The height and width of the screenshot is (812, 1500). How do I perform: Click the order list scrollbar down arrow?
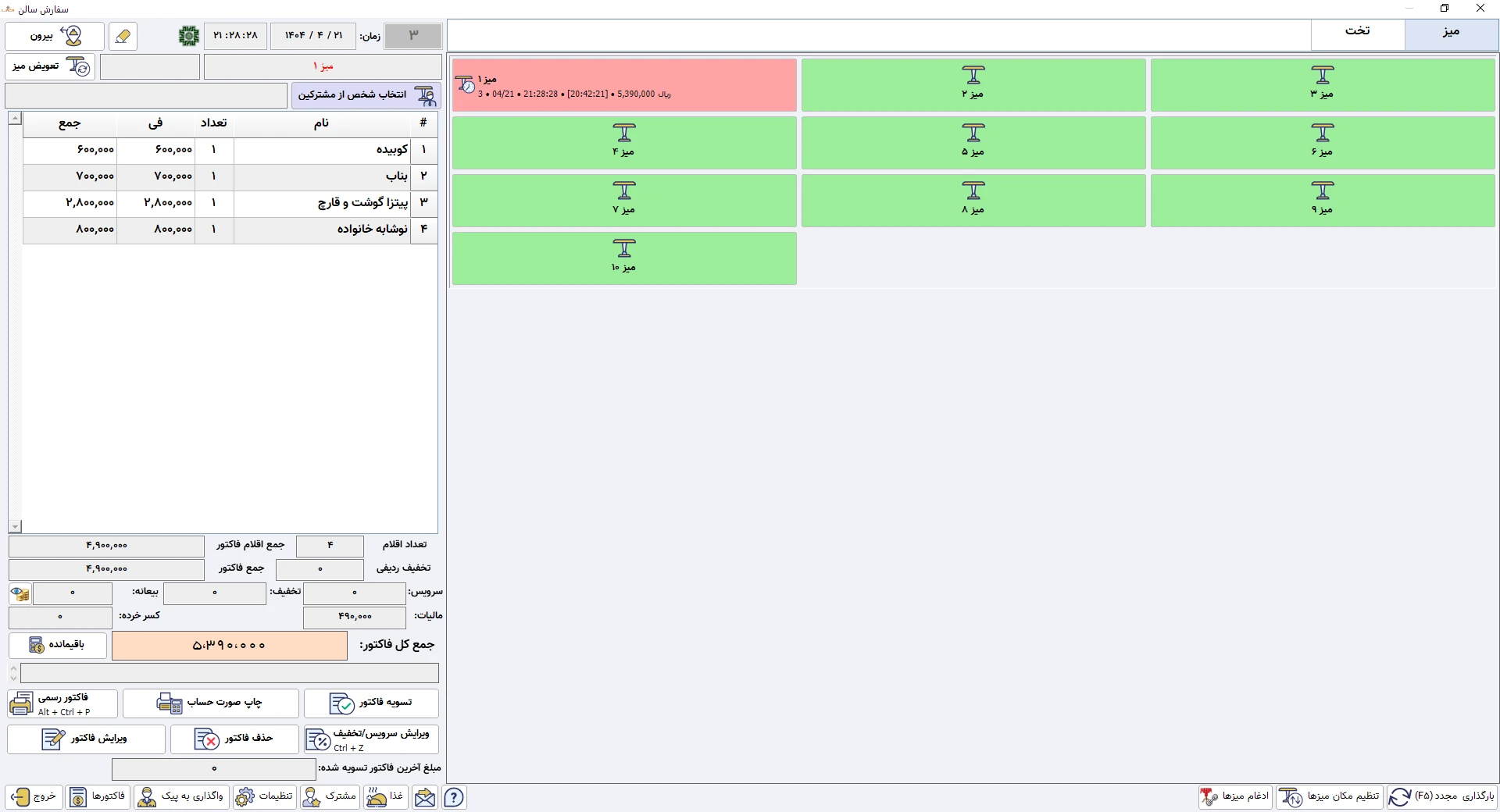click(15, 527)
